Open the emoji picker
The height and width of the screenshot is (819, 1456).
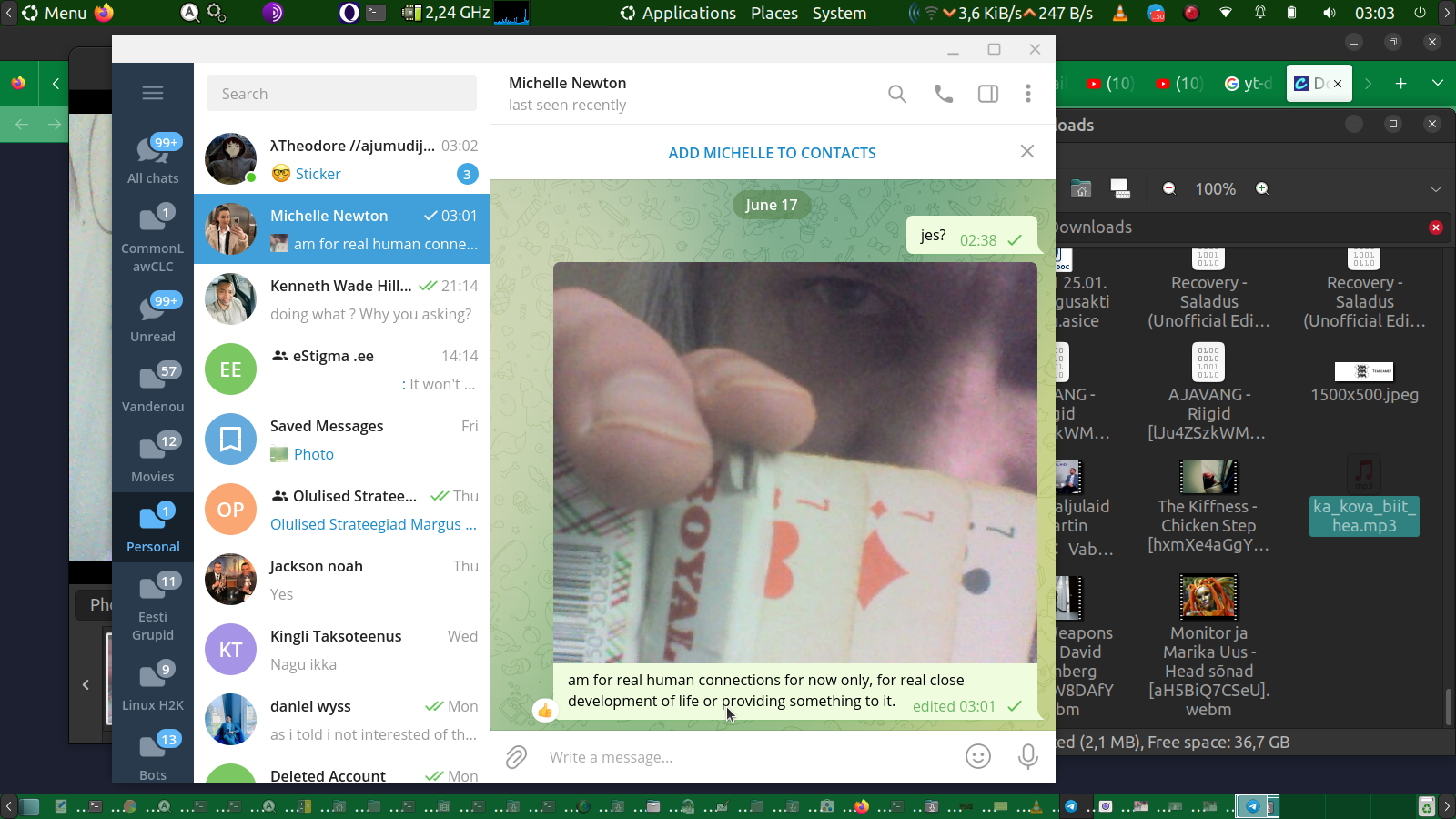(978, 756)
